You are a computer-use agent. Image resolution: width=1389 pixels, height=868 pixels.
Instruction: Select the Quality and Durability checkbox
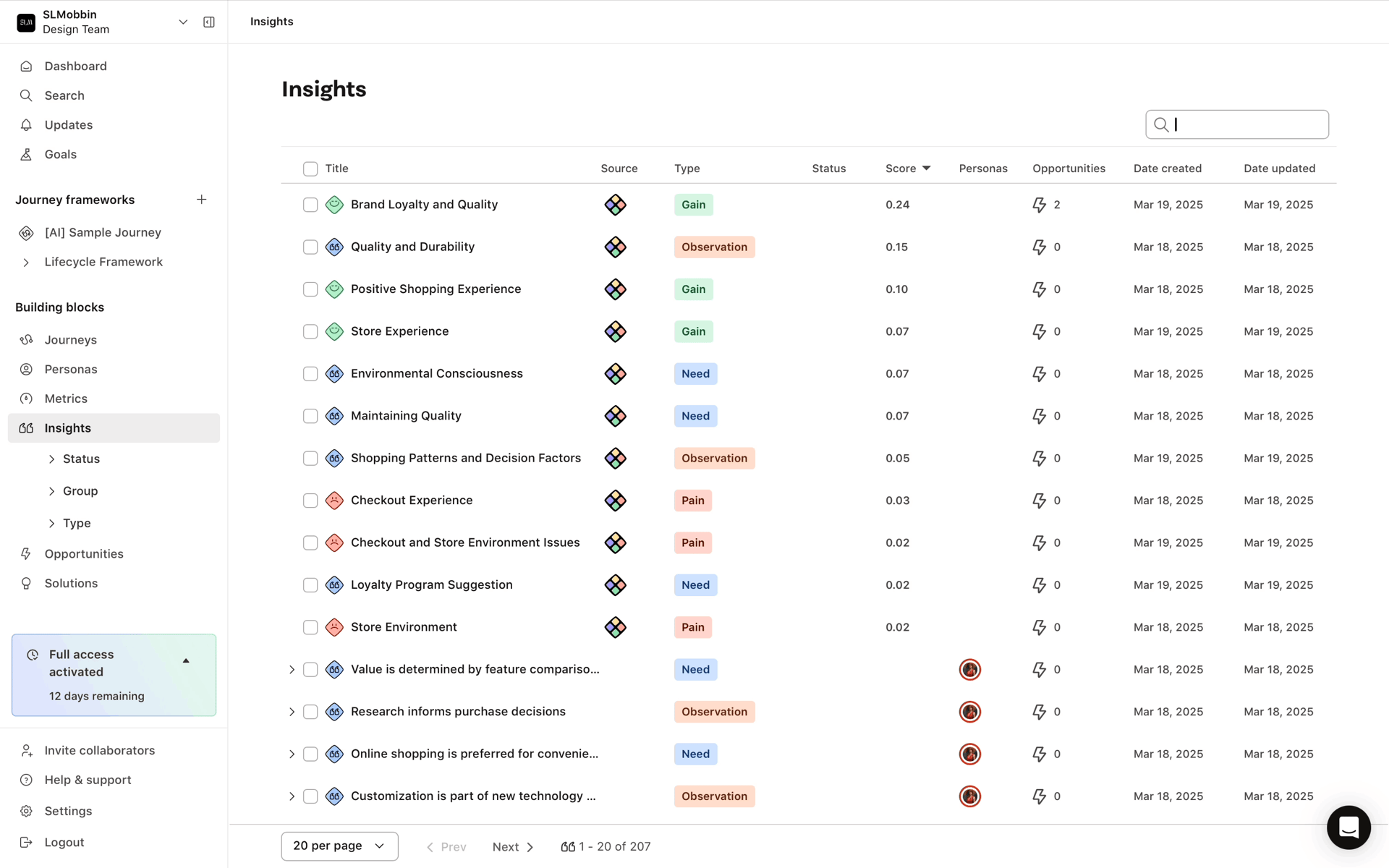tap(310, 247)
